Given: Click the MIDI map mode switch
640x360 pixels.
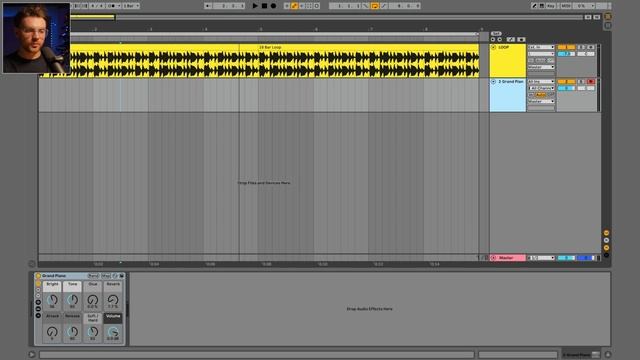Looking at the screenshot, I should [x=565, y=6].
